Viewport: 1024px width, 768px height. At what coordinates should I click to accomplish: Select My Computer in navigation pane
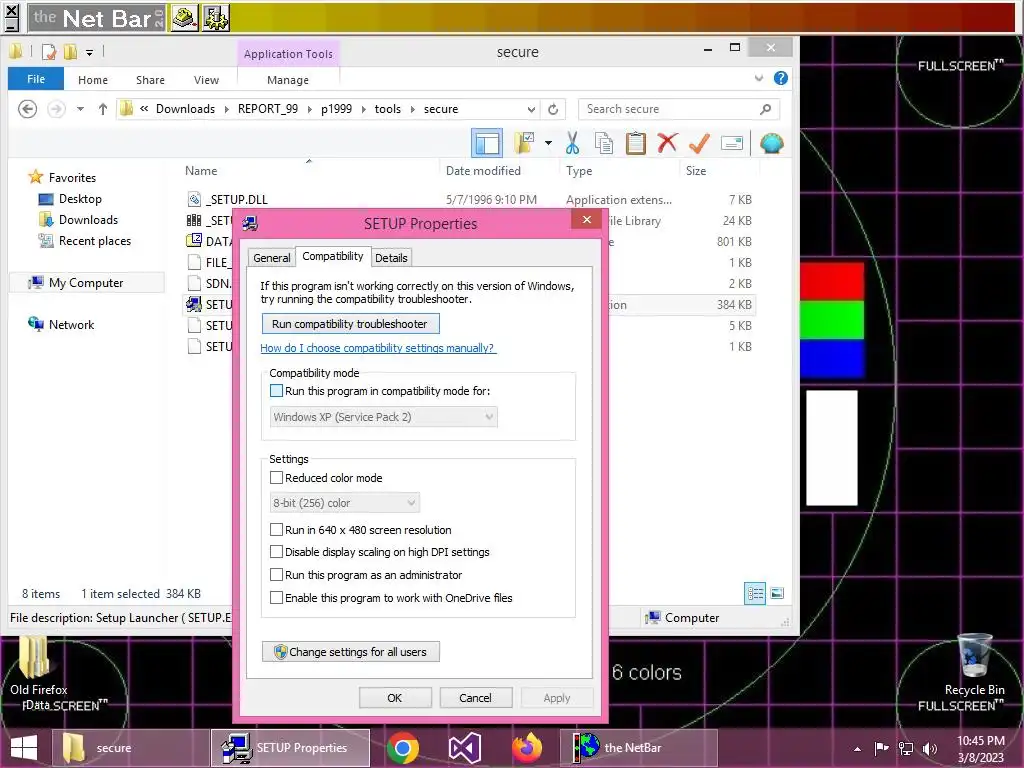(x=86, y=283)
